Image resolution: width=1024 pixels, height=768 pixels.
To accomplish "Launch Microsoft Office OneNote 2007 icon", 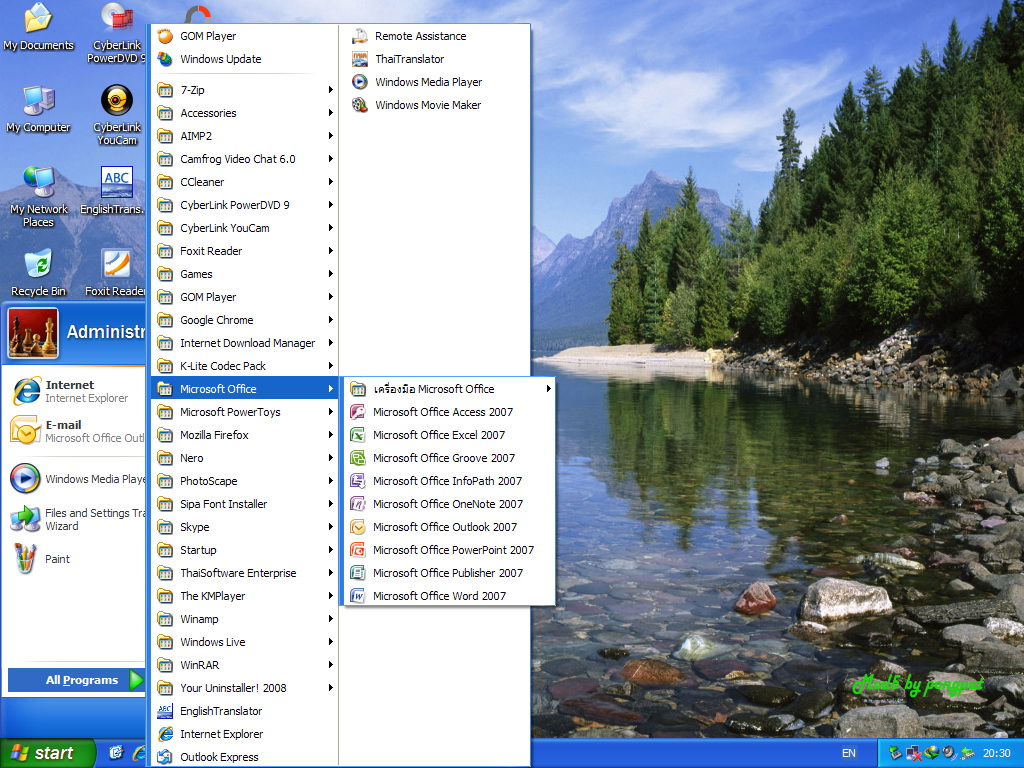I will click(357, 504).
